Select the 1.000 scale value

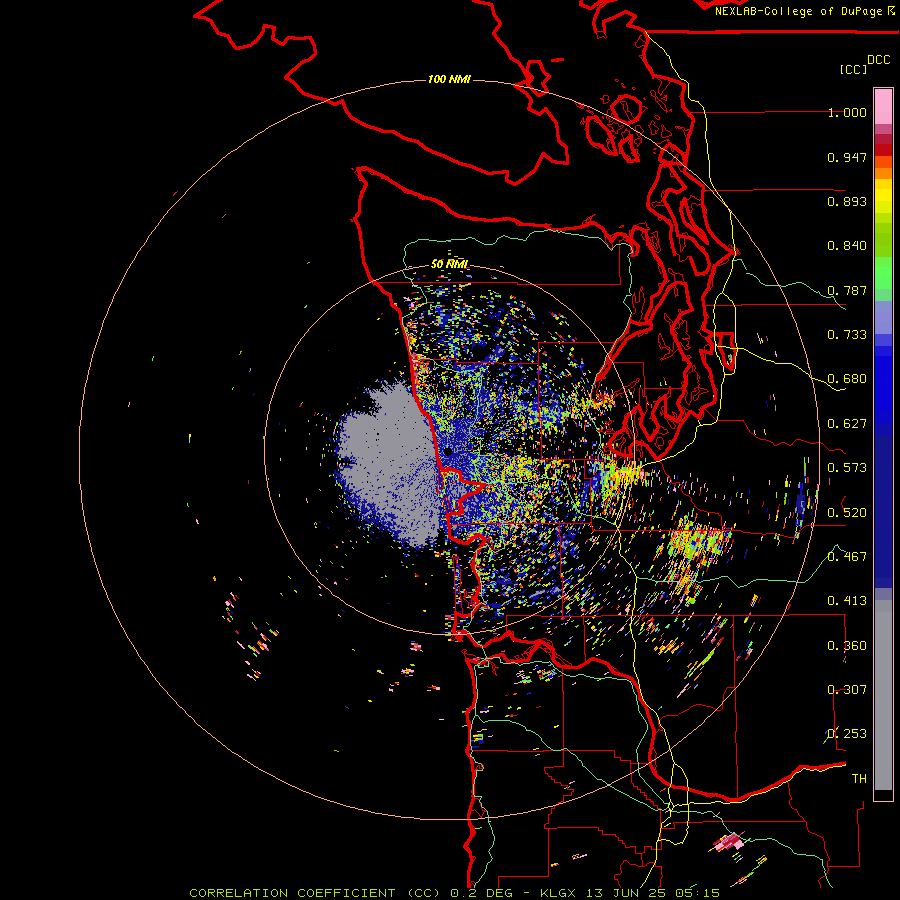coord(847,112)
